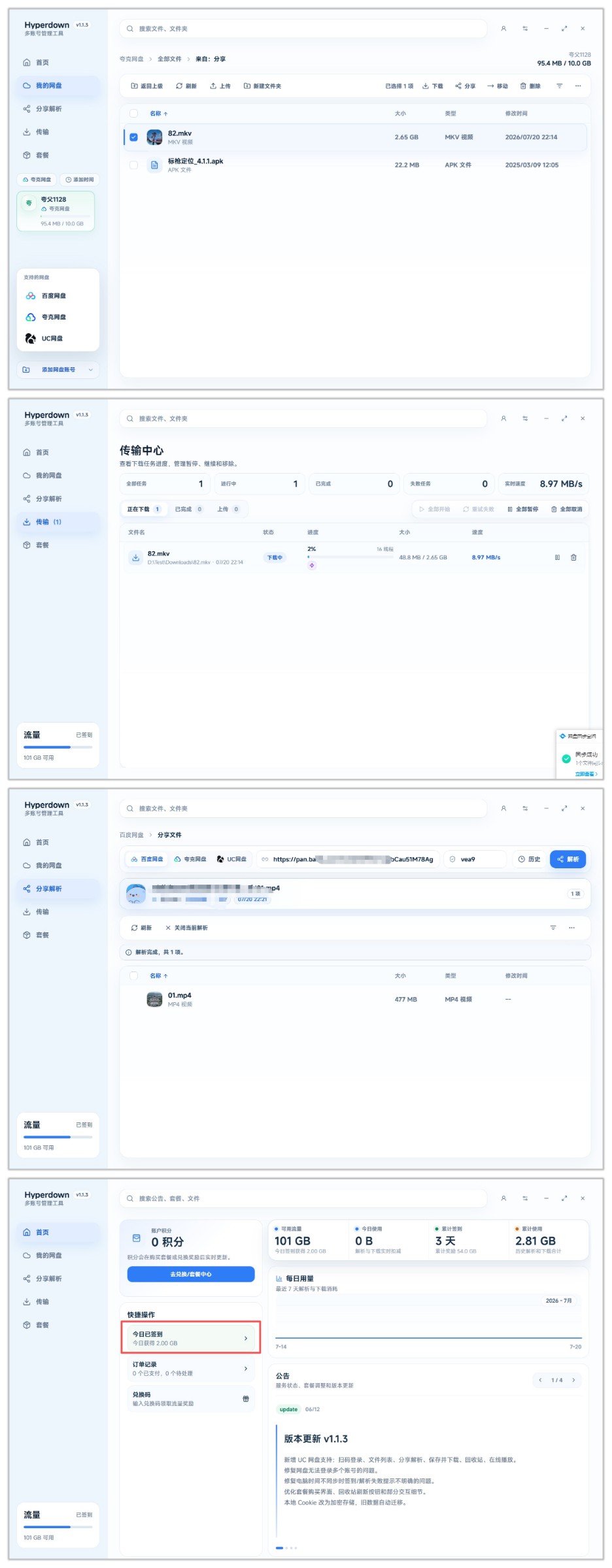Open more options (…) in 我的网盘 window toolbar
Viewport: 612px width, 1568px height.
pos(578,86)
